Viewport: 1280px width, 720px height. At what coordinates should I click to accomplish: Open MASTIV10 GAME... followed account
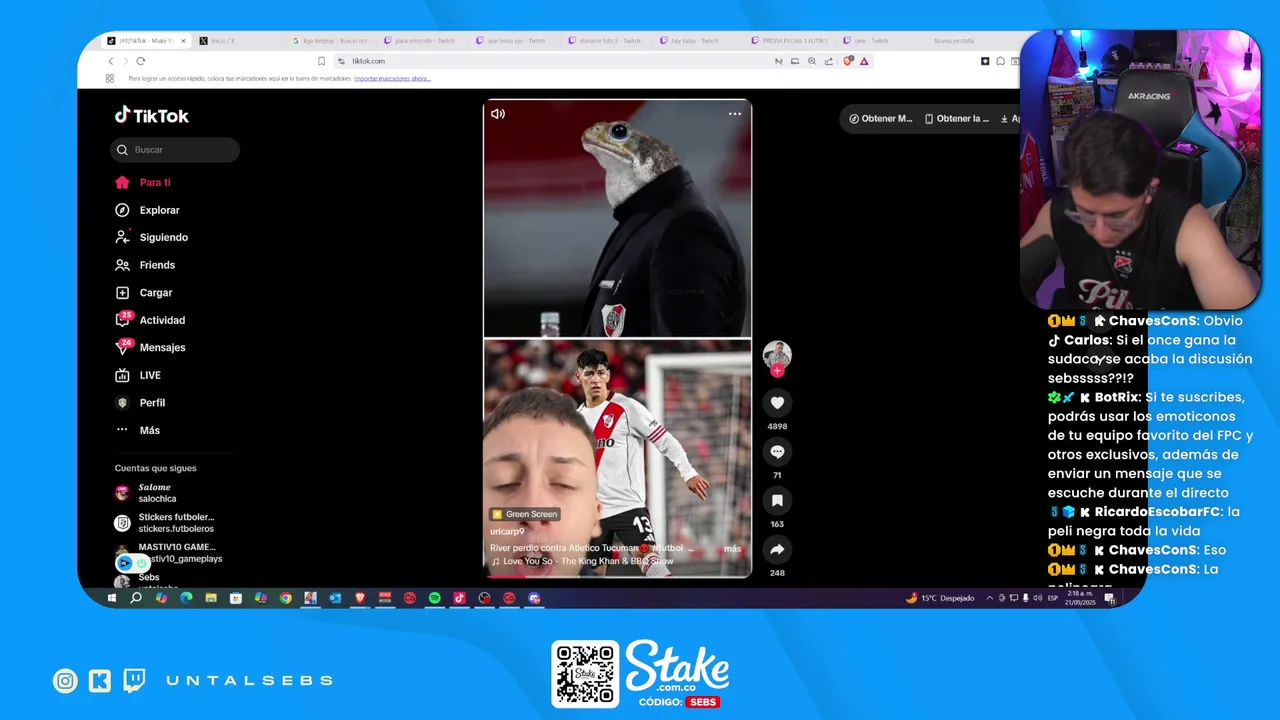click(170, 553)
